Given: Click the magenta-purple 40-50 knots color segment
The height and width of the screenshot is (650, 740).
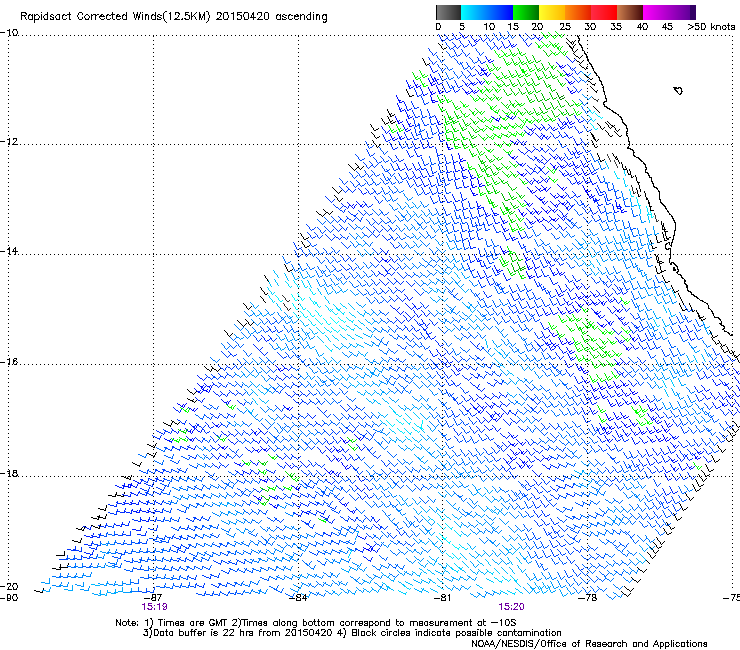Looking at the screenshot, I should click(669, 12).
